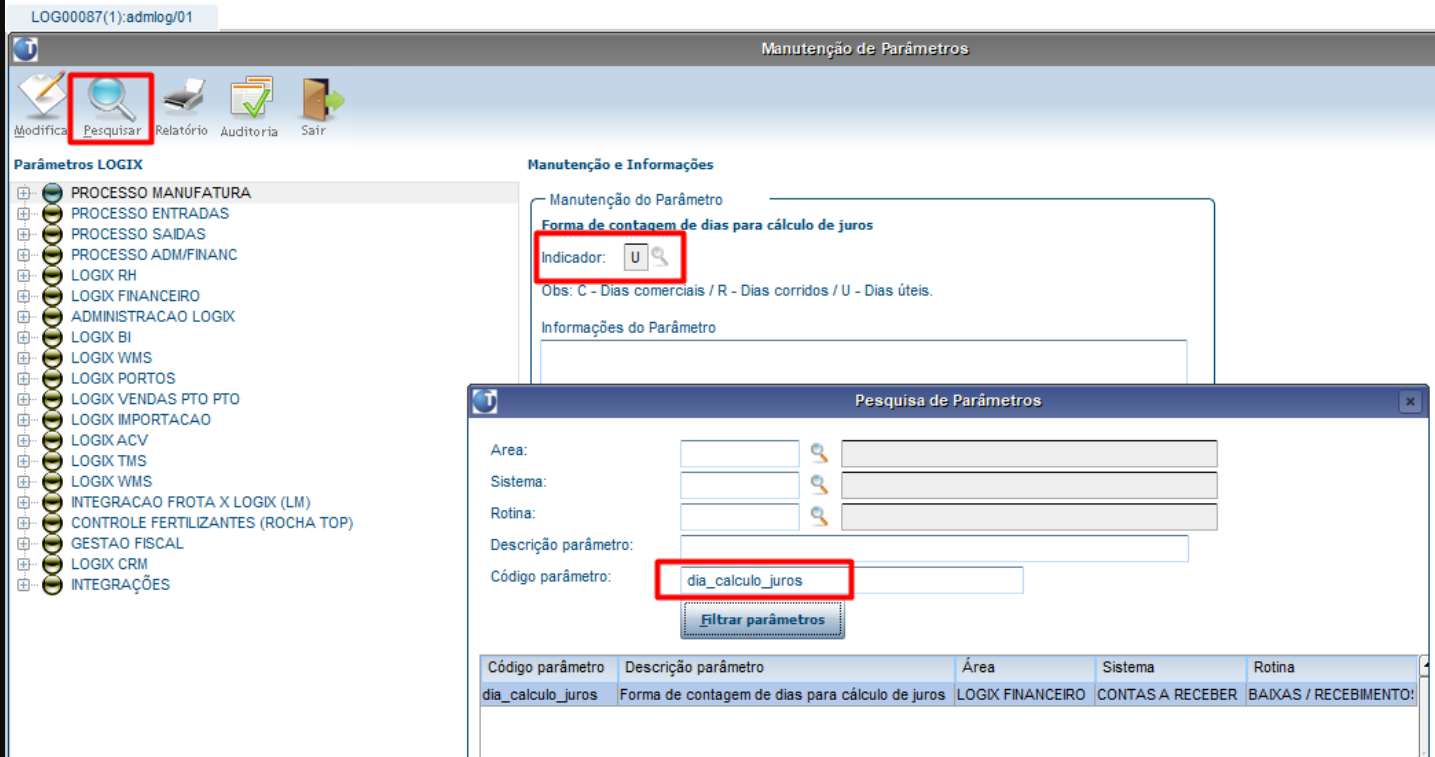Expand the PROCESSO ENTRADAS tree node
Viewport: 1435px width, 757px height.
pos(23,214)
